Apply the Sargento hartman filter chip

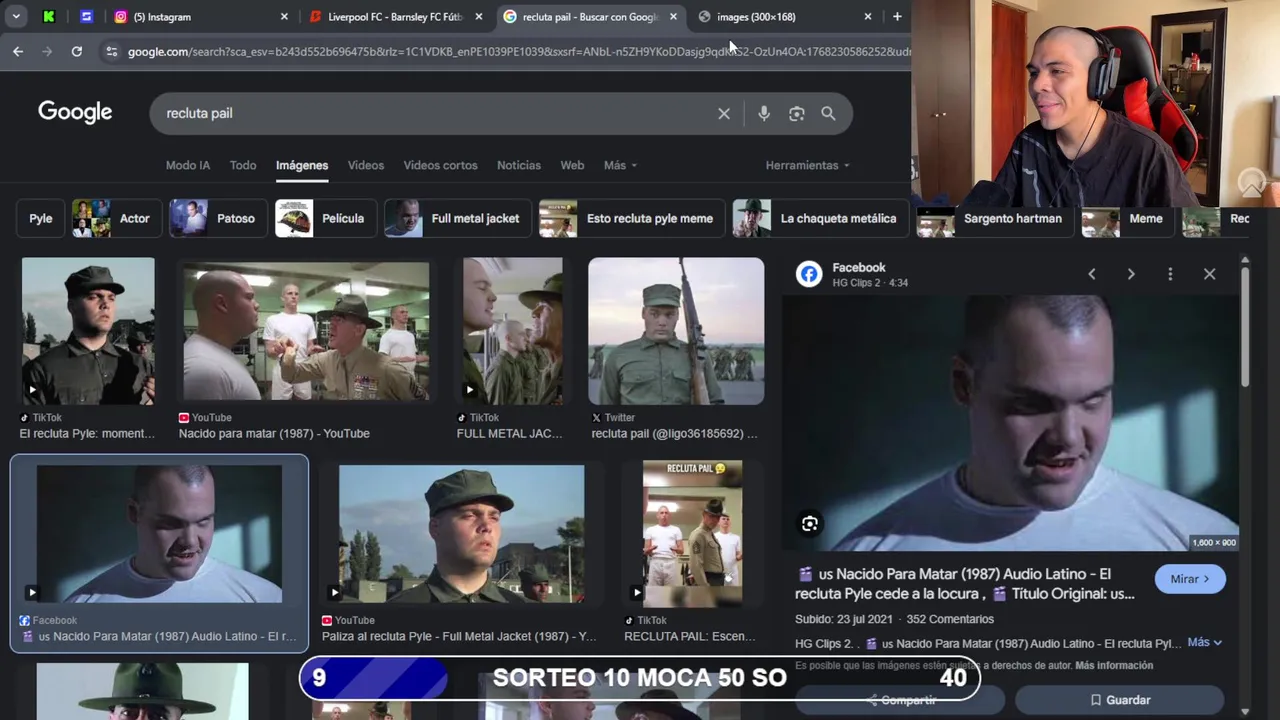click(995, 218)
